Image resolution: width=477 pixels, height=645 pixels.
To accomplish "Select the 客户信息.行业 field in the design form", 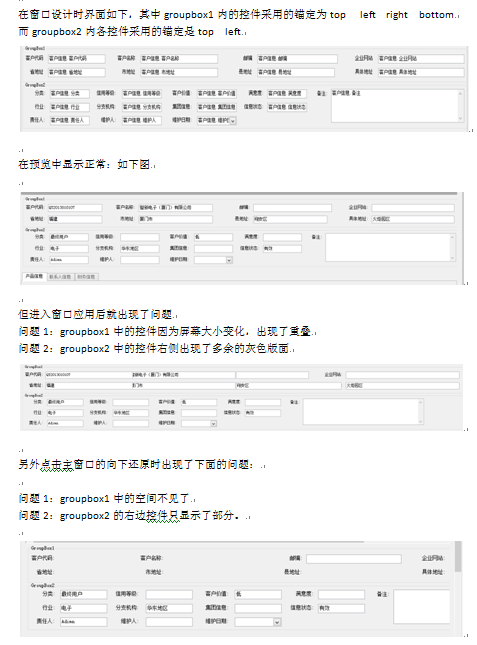I will tap(69, 107).
